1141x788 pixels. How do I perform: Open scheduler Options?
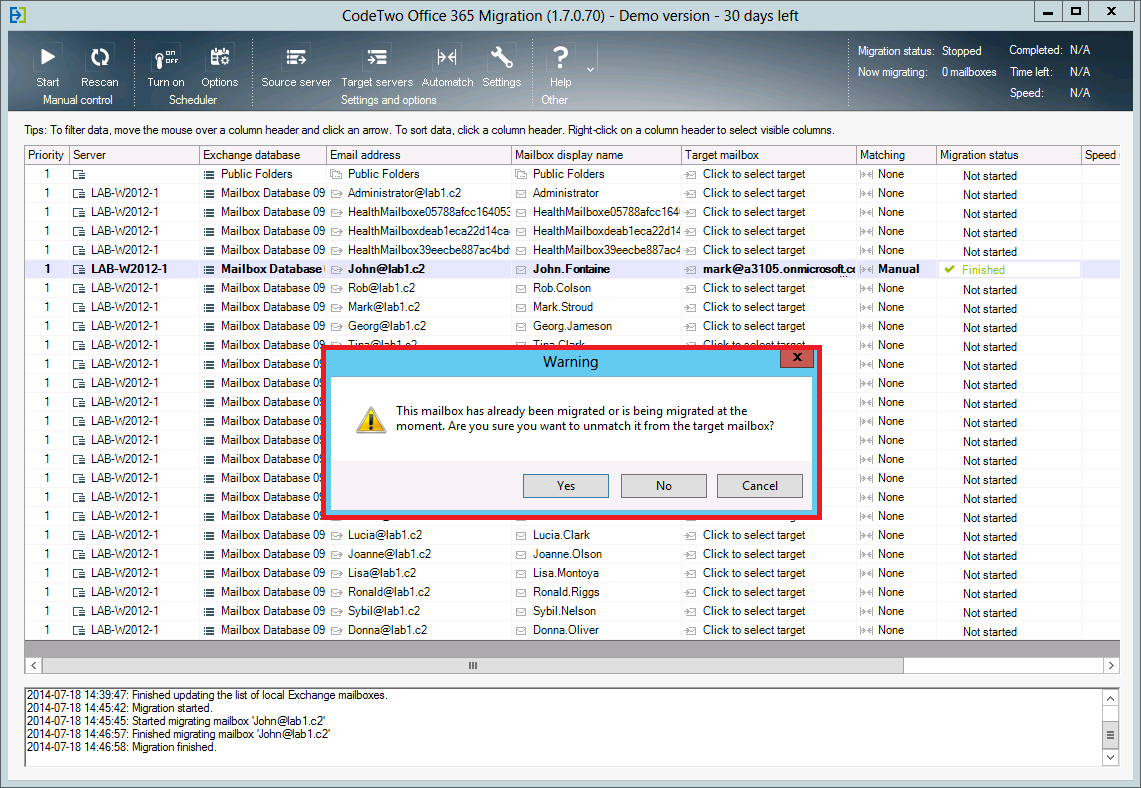coord(220,66)
